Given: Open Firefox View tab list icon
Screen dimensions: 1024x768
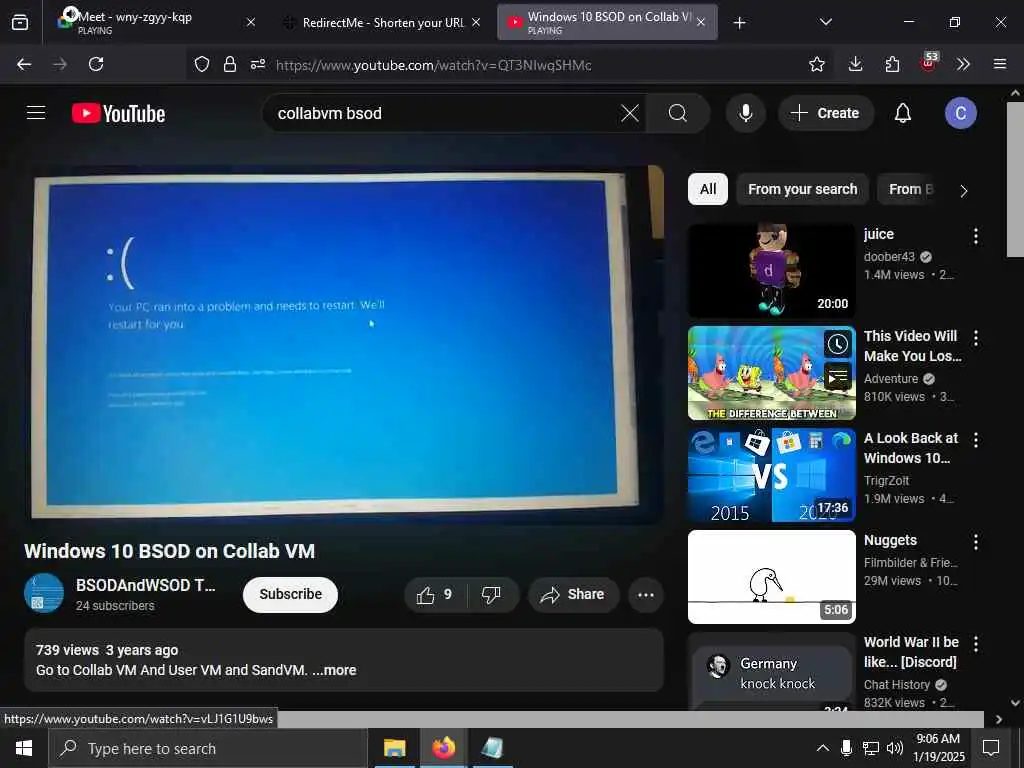Looking at the screenshot, I should [20, 22].
